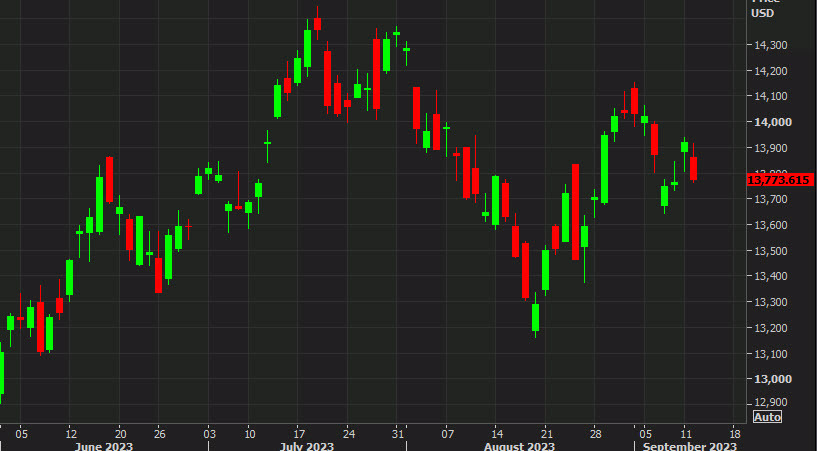Click the 13,900 price axis label
Viewport: 817px width, 451px height.
tap(771, 148)
